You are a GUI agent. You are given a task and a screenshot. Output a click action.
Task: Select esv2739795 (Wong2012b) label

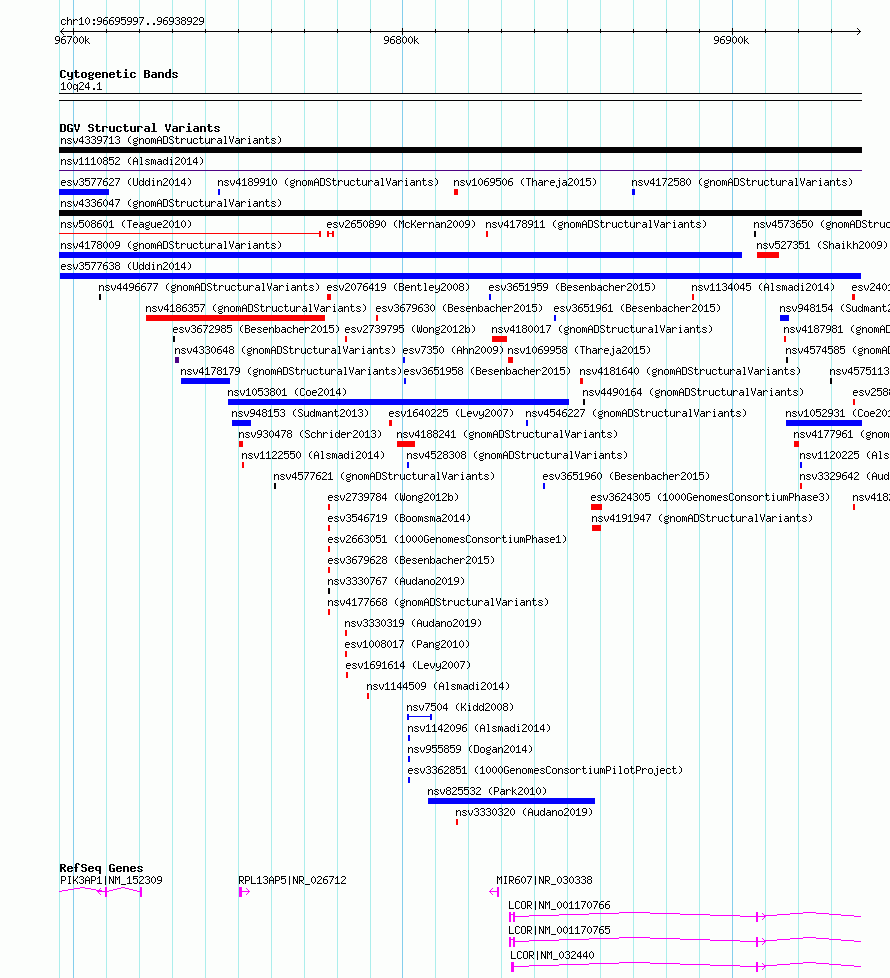(x=410, y=329)
